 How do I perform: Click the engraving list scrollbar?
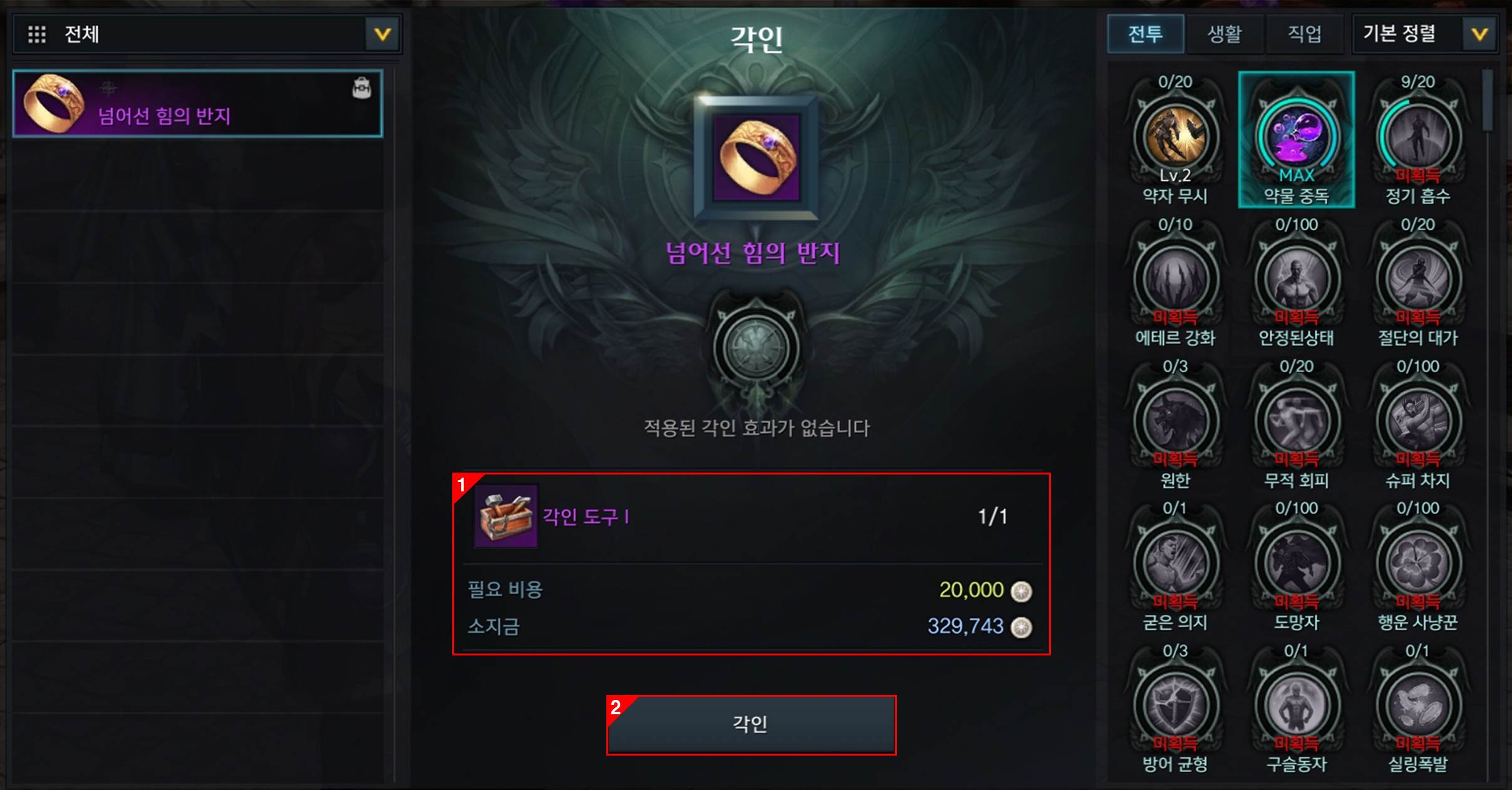point(1488,100)
